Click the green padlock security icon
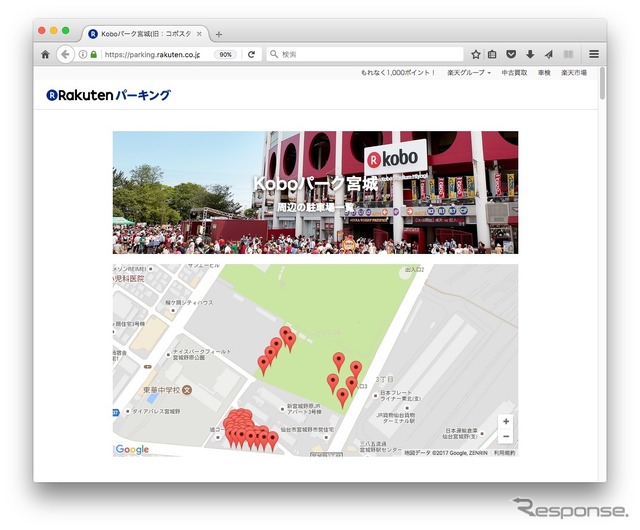 93,54
